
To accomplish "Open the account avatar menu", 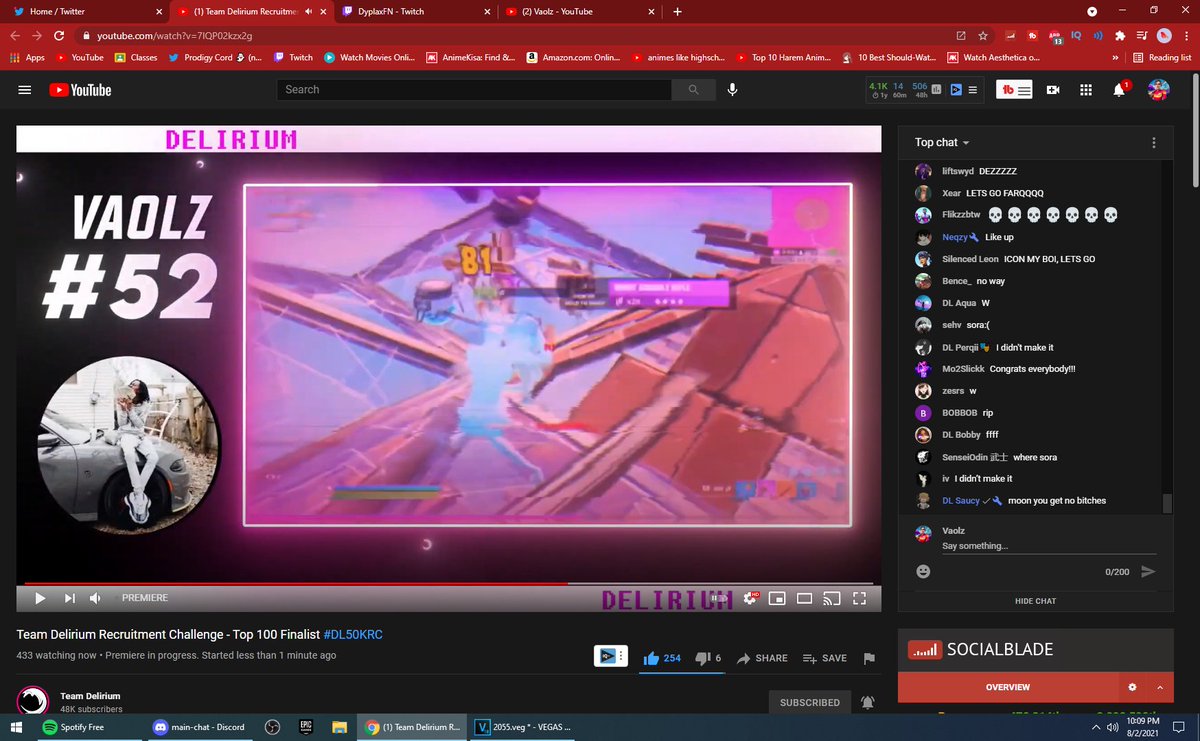I will (1158, 90).
